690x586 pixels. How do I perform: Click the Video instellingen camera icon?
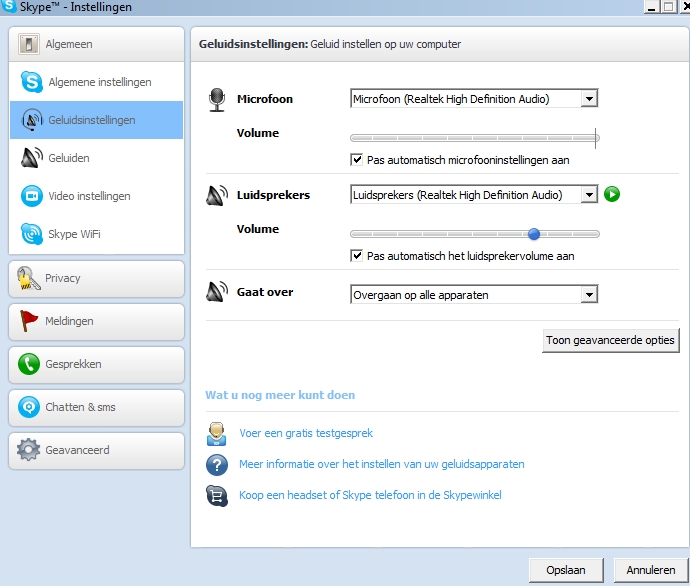tap(32, 196)
